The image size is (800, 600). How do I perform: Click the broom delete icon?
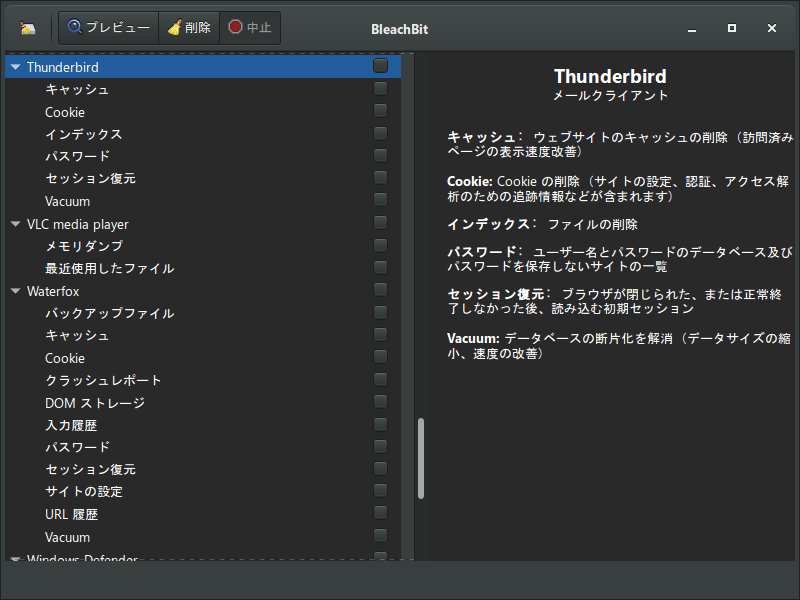pos(174,27)
